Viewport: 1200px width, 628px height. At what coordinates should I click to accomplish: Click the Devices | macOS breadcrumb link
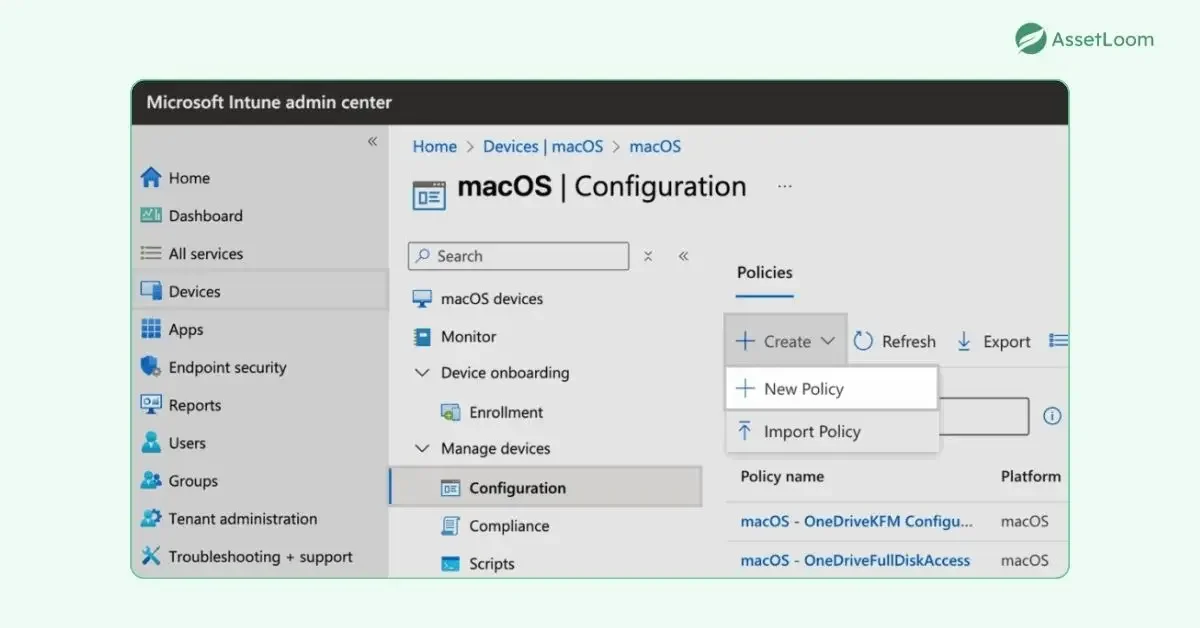tap(543, 146)
